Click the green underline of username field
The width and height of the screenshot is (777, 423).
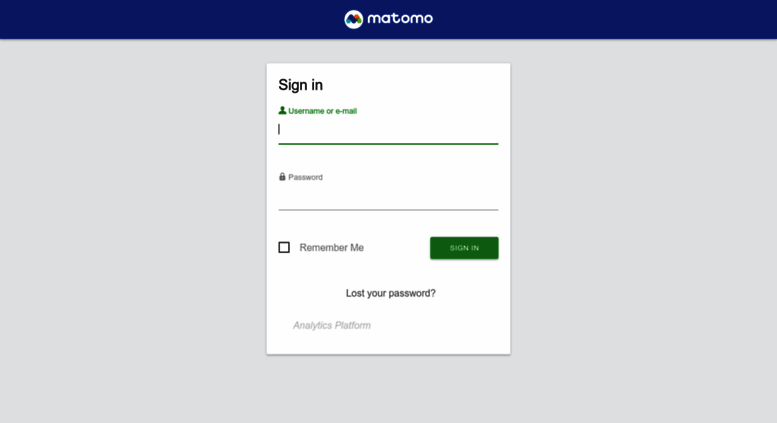point(388,144)
